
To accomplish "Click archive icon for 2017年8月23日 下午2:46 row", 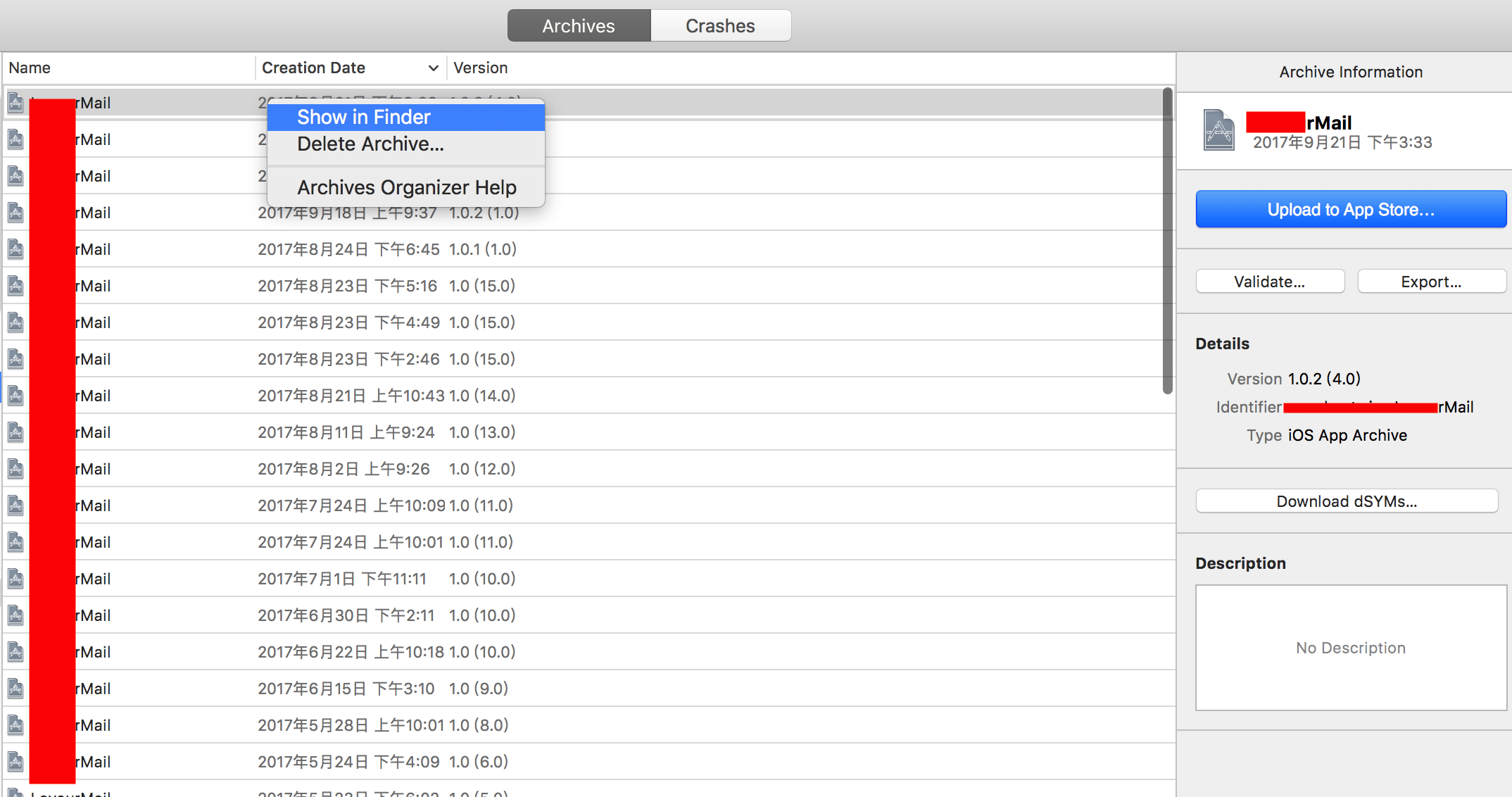I will point(15,359).
